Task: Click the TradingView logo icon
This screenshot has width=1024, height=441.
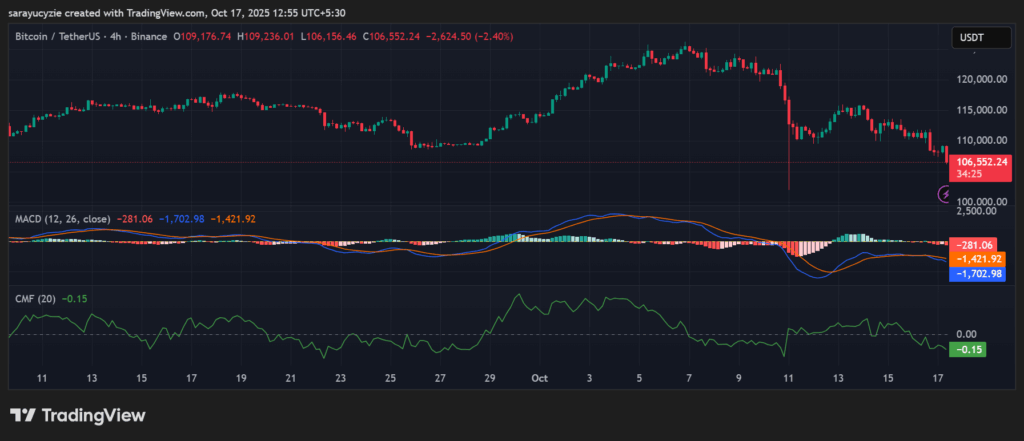Action: click(22, 415)
